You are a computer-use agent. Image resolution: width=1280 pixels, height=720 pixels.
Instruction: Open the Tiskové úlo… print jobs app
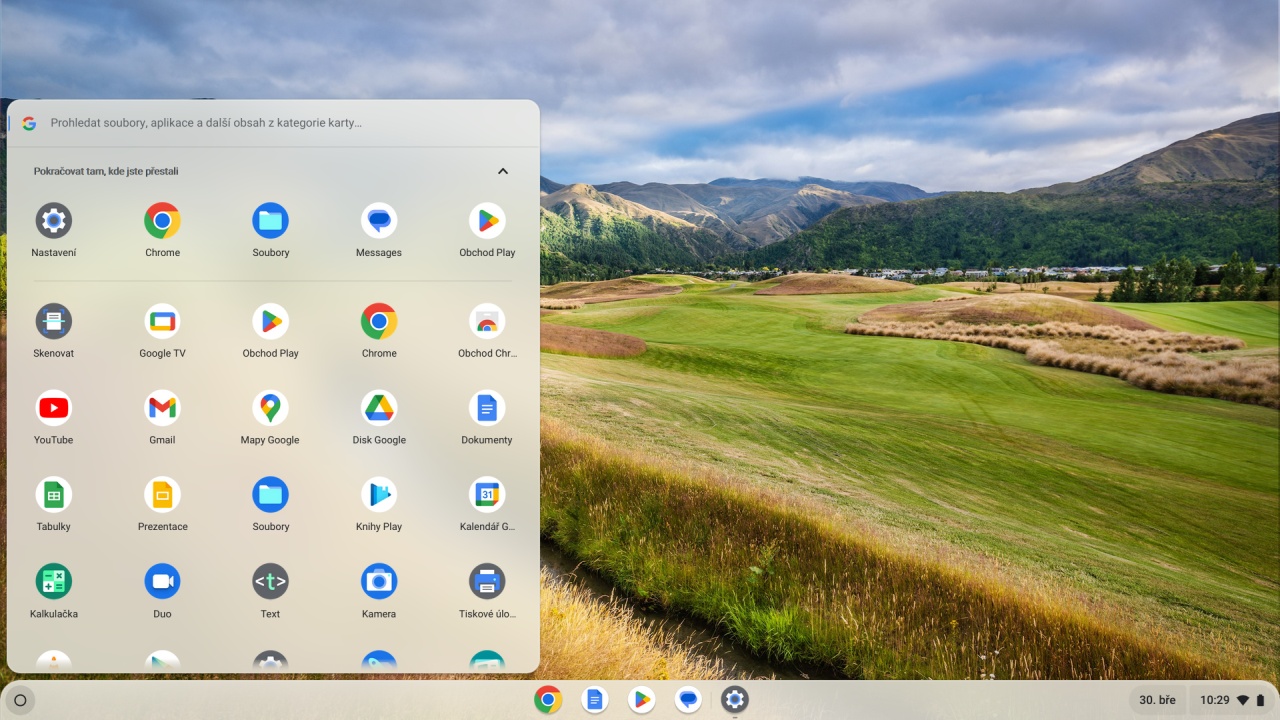(487, 592)
